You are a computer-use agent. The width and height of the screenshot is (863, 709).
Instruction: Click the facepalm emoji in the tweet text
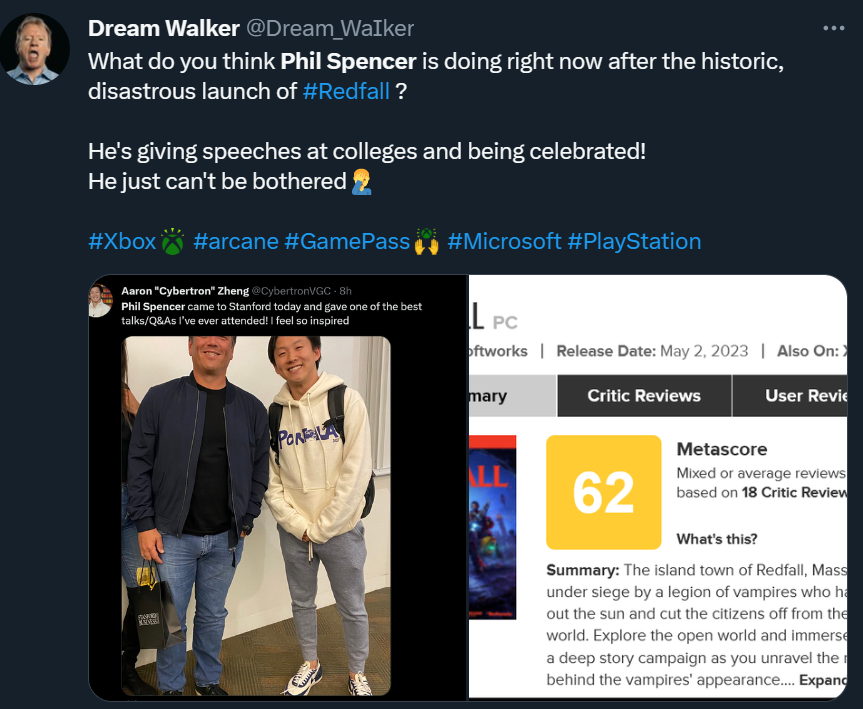[362, 181]
